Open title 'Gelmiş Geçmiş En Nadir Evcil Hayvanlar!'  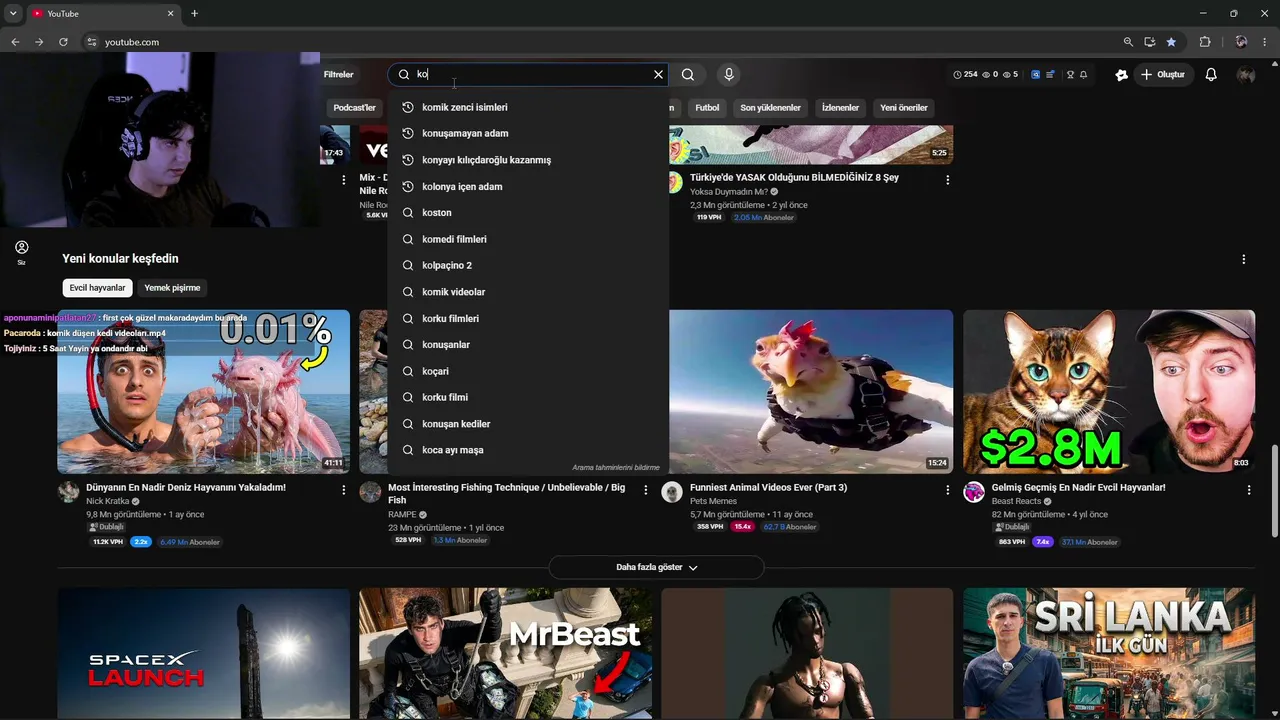coord(1078,488)
